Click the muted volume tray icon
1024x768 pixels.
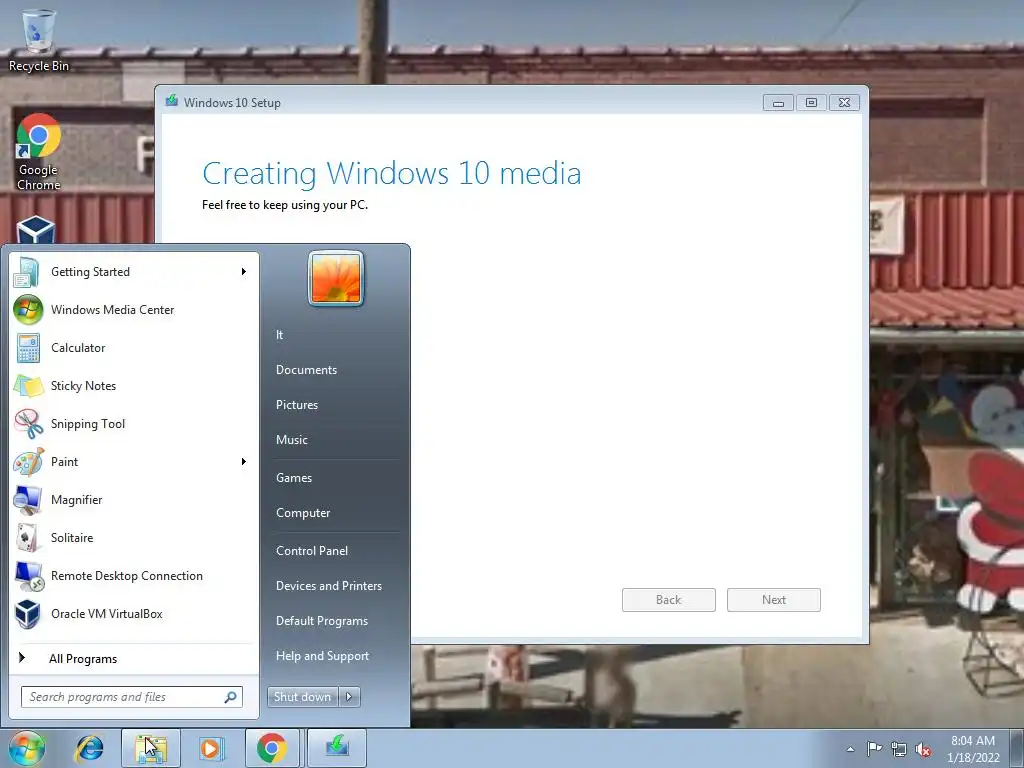point(923,750)
